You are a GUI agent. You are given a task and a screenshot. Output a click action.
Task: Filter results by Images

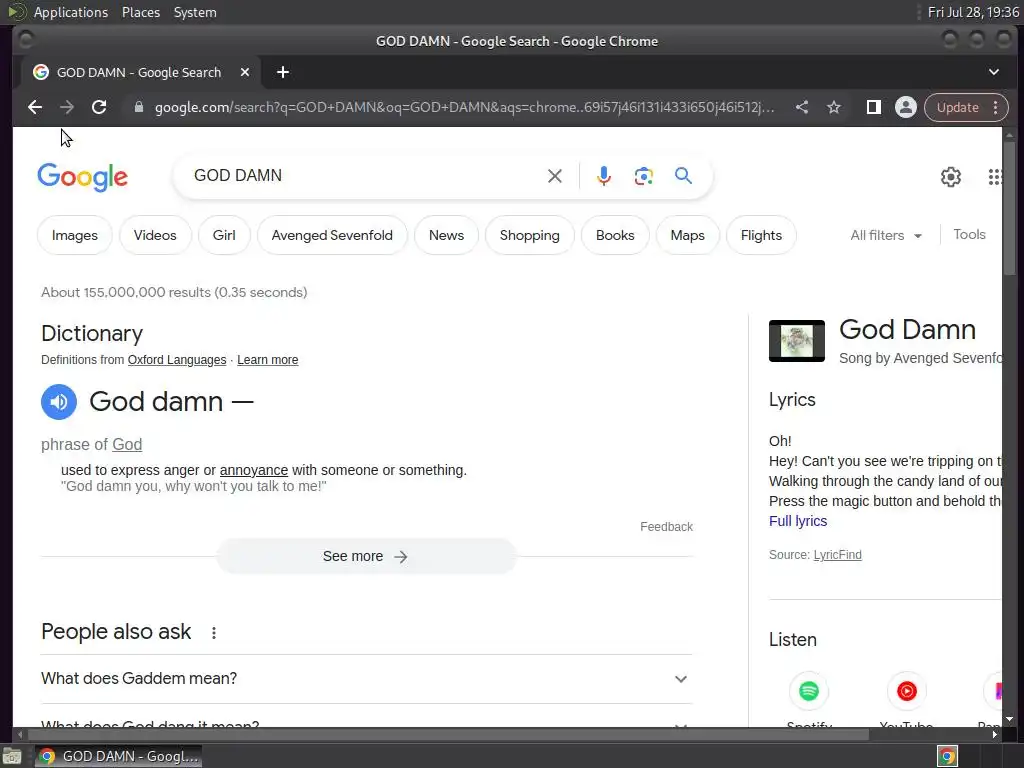[74, 235]
